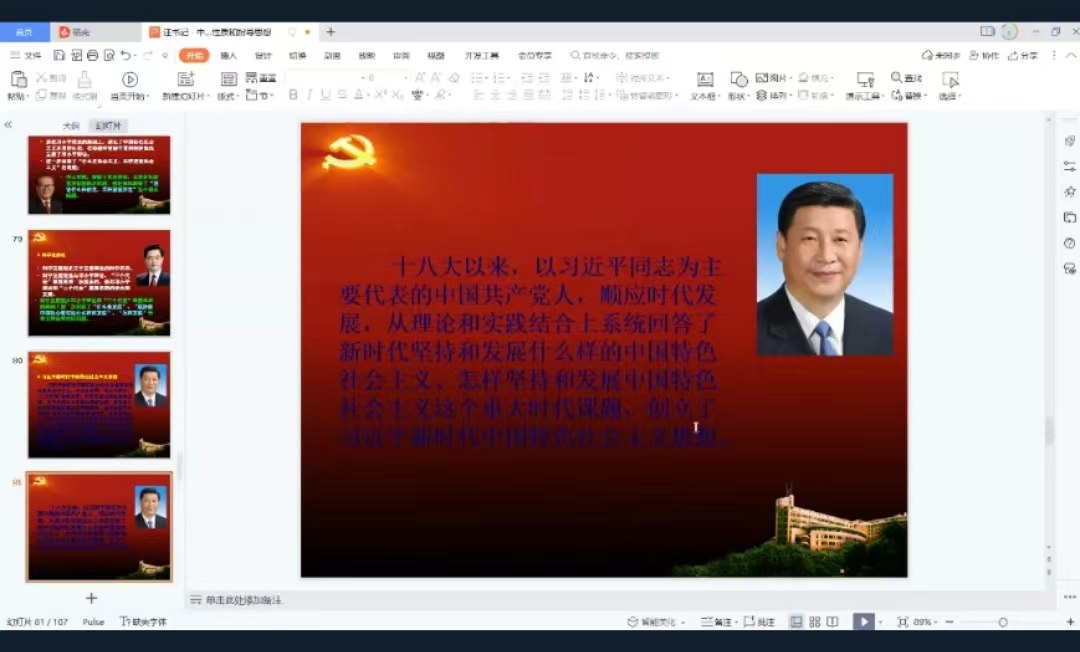Click the Paste icon in the ribbon

18,79
